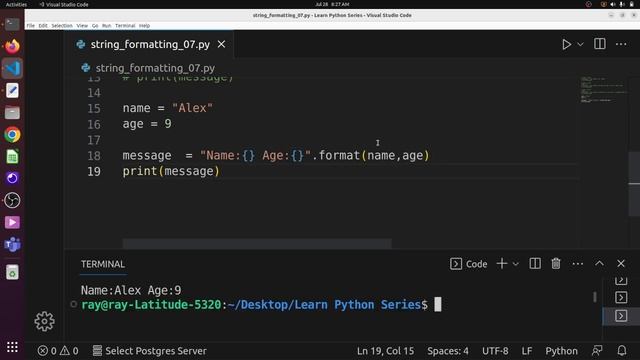This screenshot has height=360, width=640.
Task: Maximize the panel with up chevron
Action: [599, 264]
